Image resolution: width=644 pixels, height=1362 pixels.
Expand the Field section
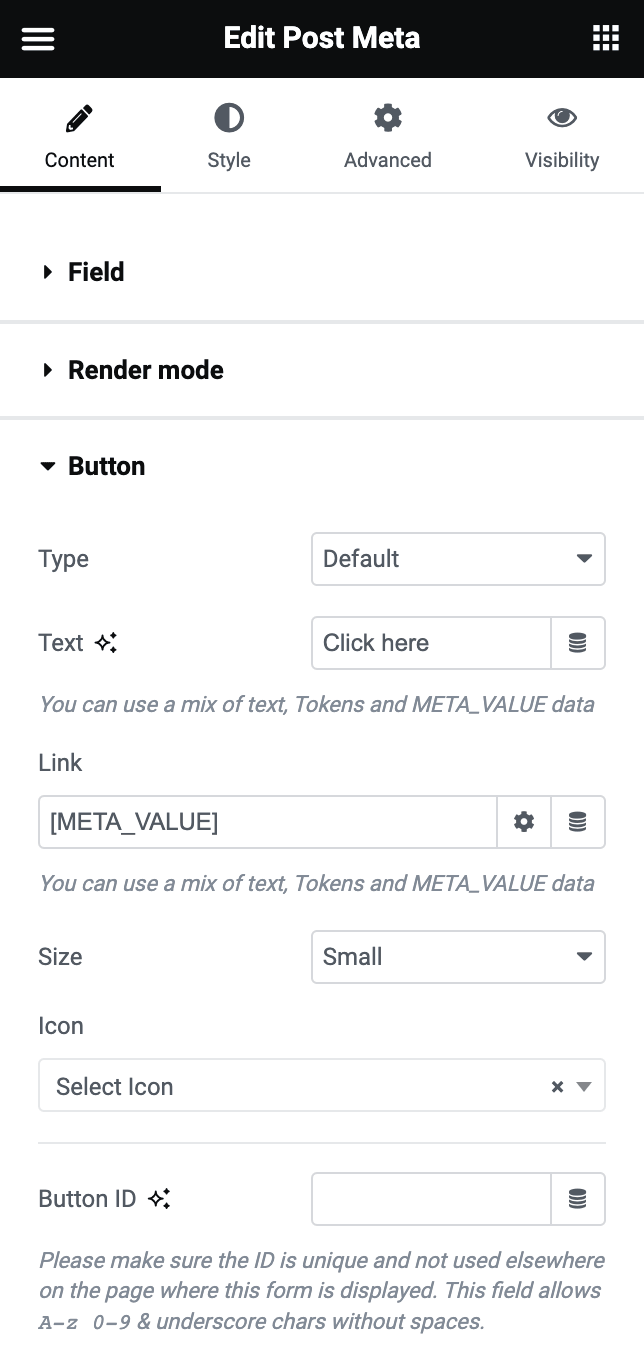96,272
